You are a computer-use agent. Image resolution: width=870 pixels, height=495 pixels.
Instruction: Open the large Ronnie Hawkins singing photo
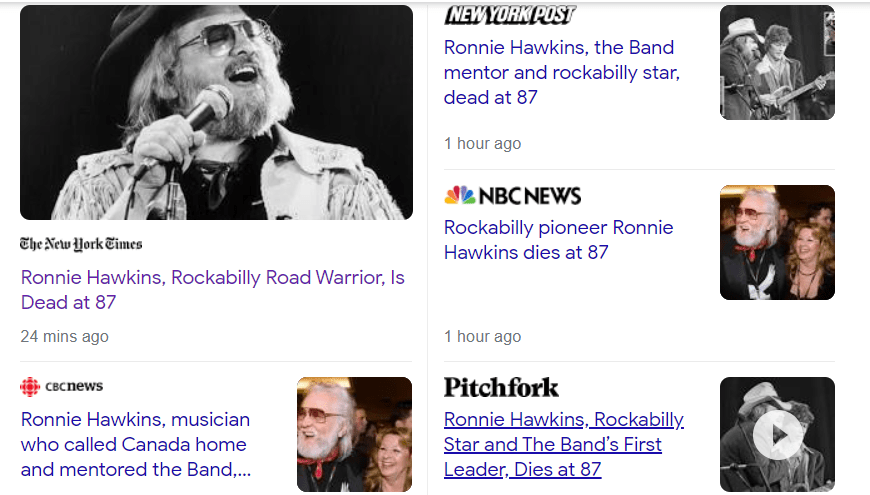(x=216, y=112)
